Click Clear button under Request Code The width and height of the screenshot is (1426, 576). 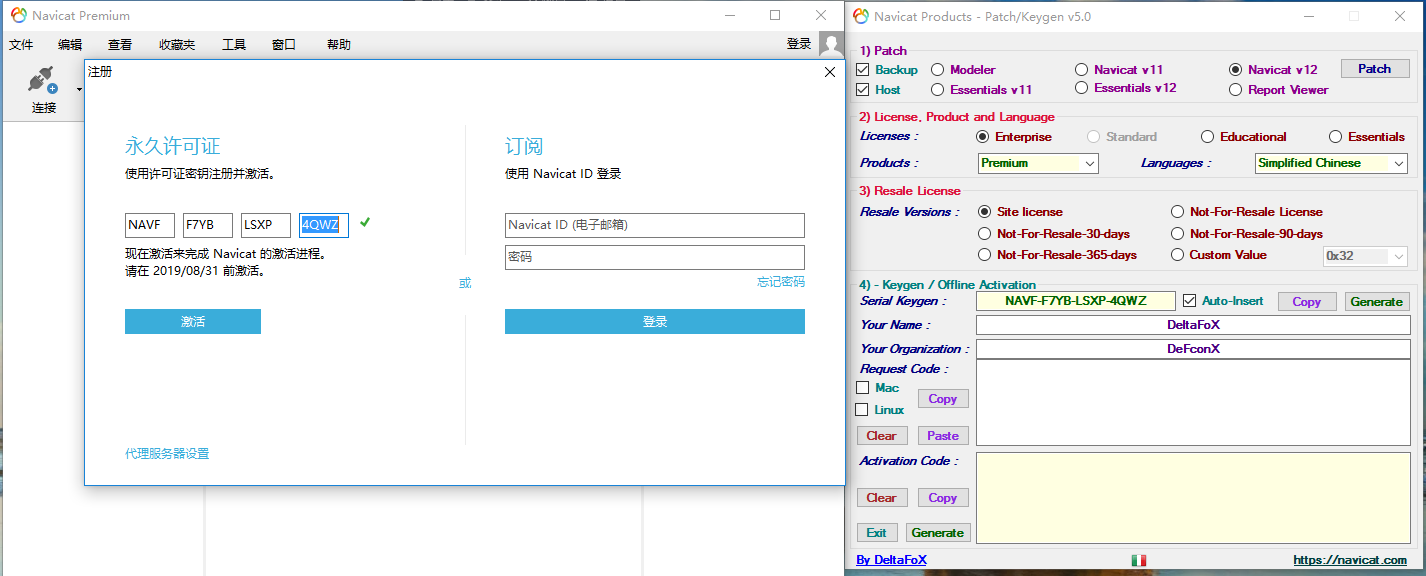click(x=882, y=436)
